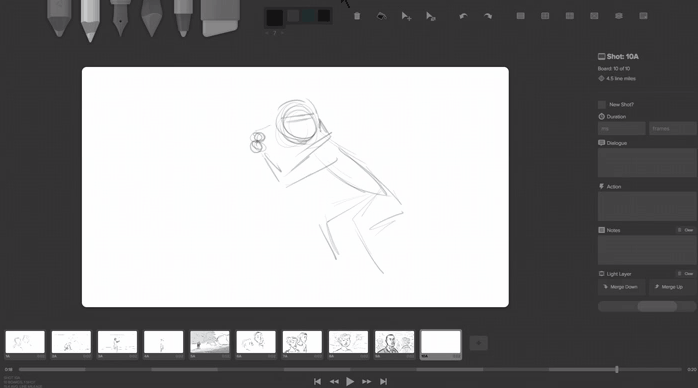Select the eraser tool
Viewport: 698px width, 388px height.
click(x=220, y=17)
